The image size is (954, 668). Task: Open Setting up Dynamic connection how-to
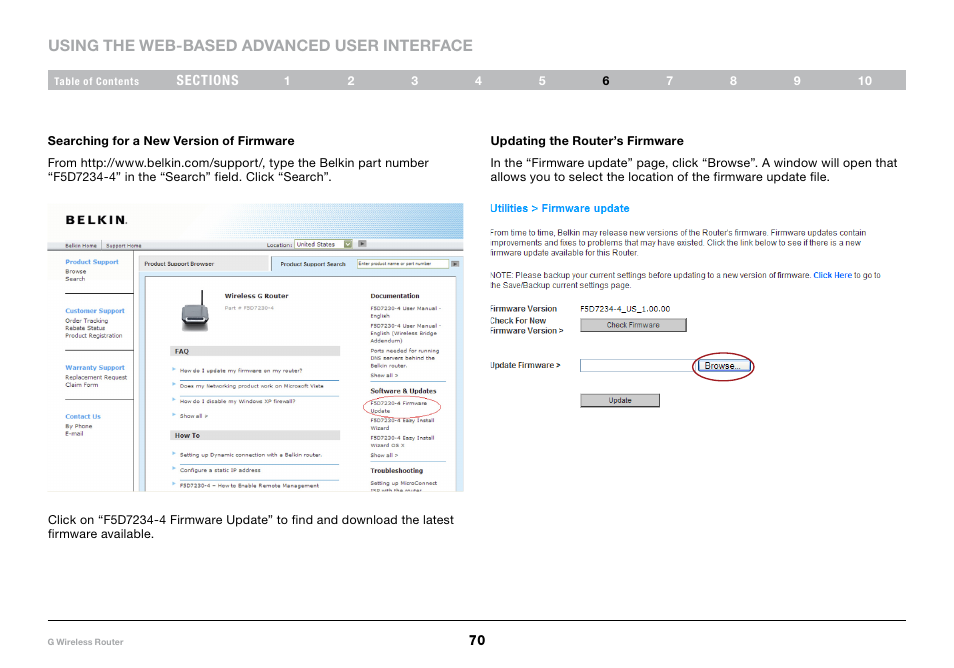point(251,454)
